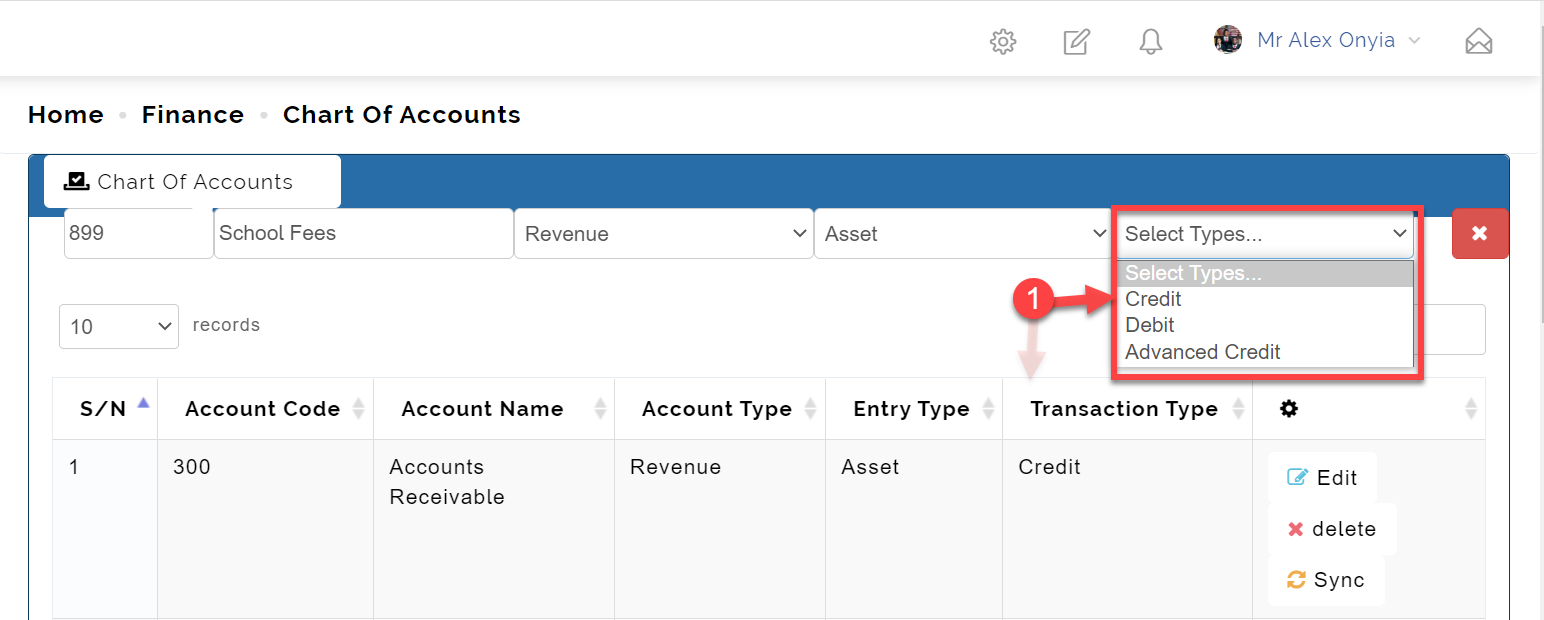Screen dimensions: 1544x620
Task: Choose Debit from the types list
Action: pos(1265,325)
